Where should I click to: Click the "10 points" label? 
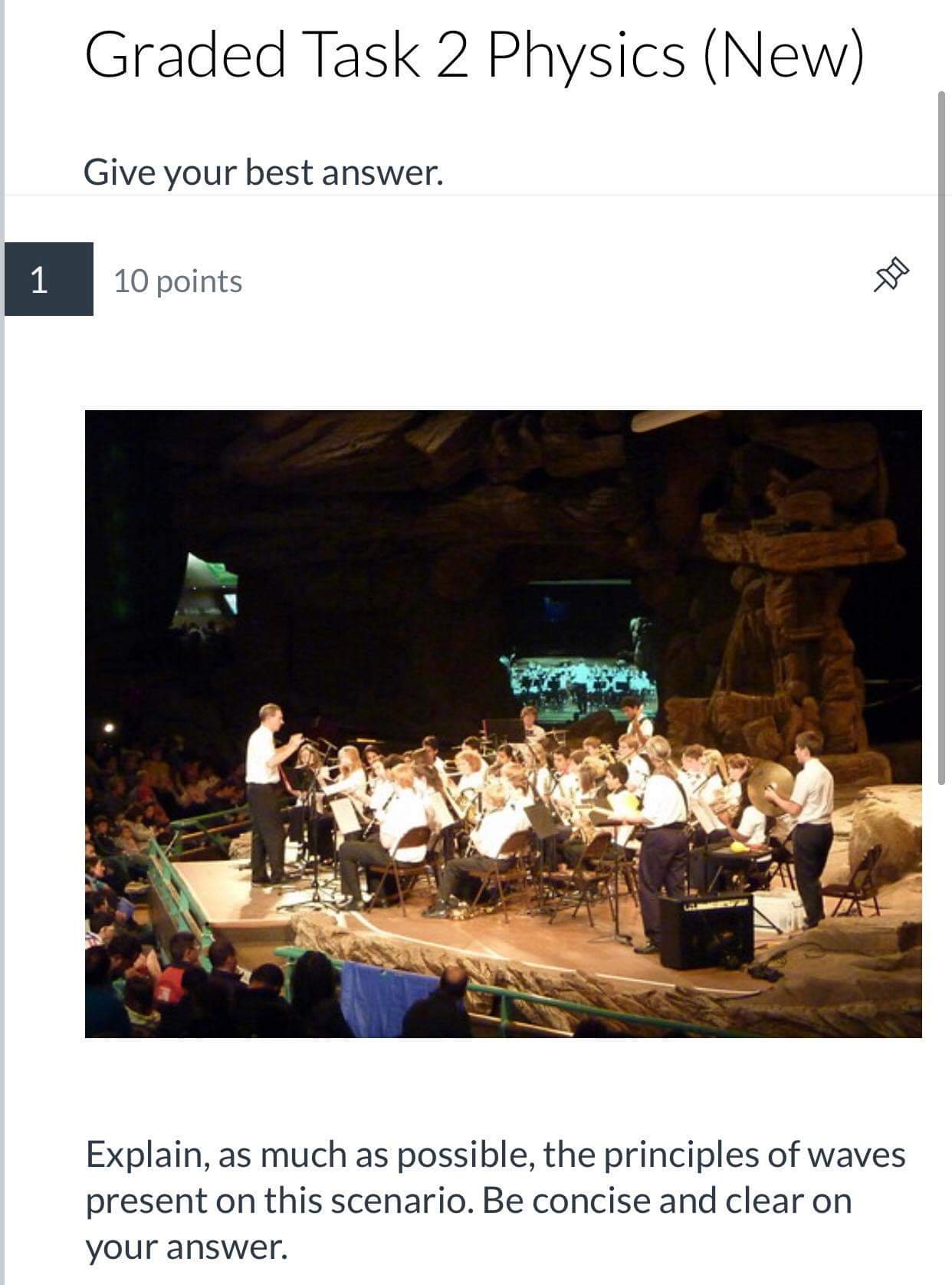[x=178, y=281]
